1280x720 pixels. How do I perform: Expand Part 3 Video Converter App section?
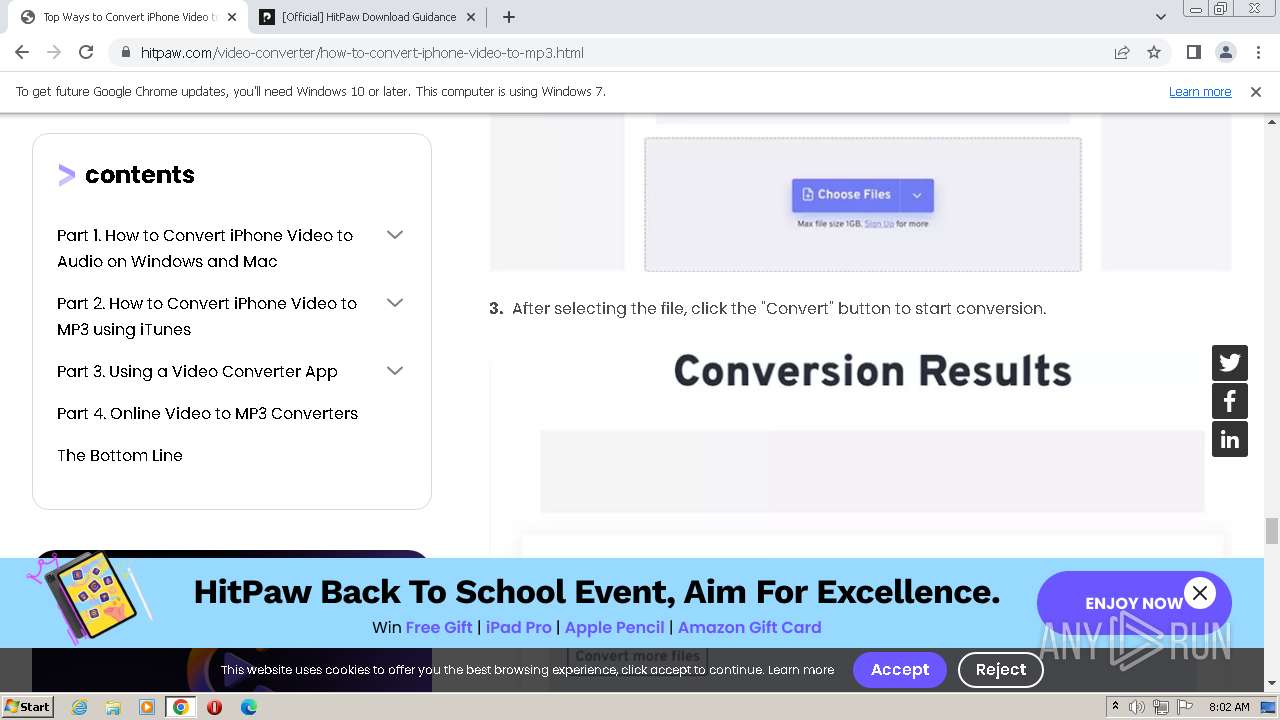tap(395, 371)
